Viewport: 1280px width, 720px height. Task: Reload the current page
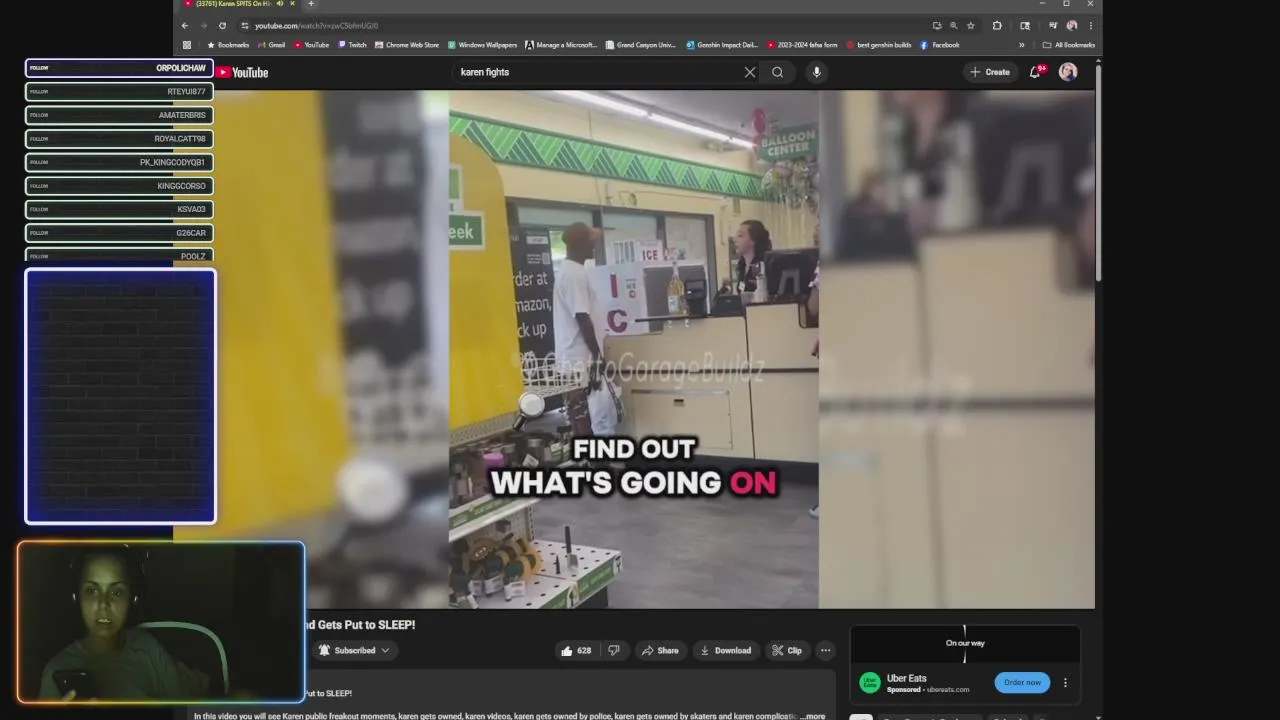pyautogui.click(x=222, y=25)
